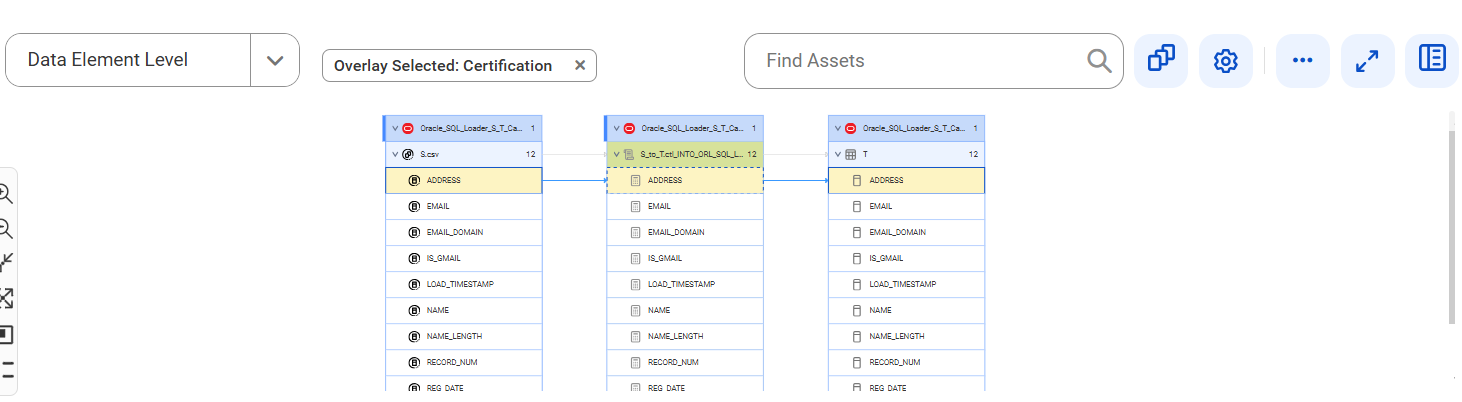Viewport: 1462px width, 402px height.
Task: Collapse the Oracle_SQL_Loader header above S.csv
Action: 395,128
